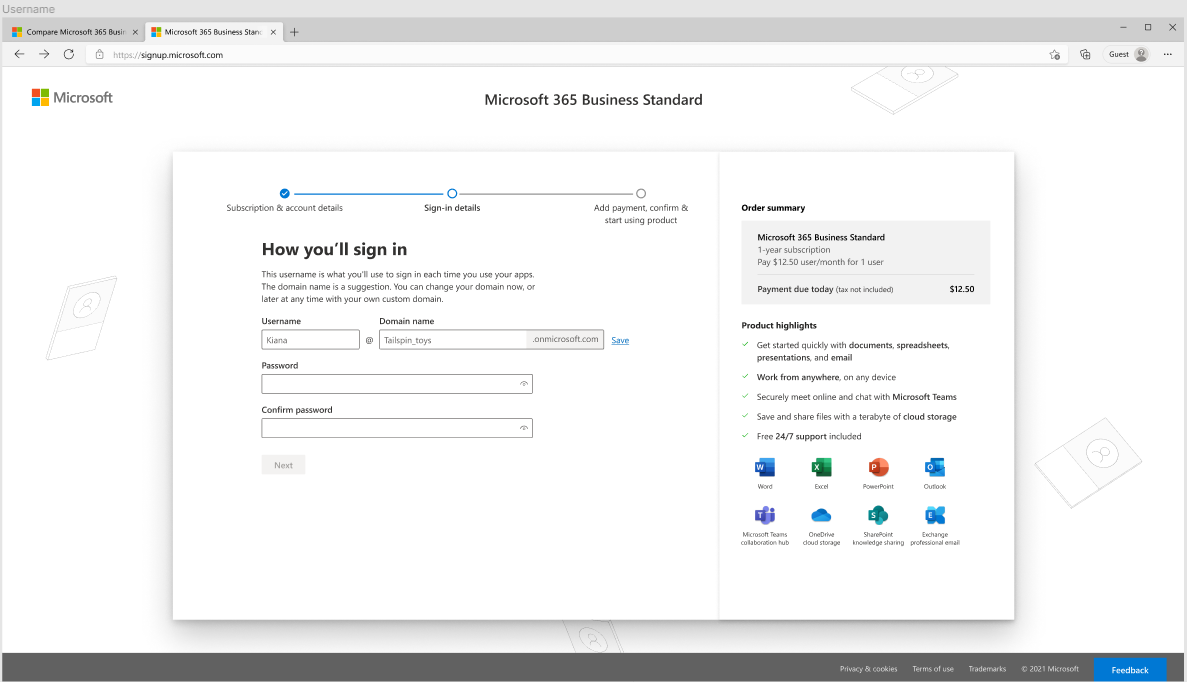
Task: Reload the page with refresh icon
Action: click(69, 54)
